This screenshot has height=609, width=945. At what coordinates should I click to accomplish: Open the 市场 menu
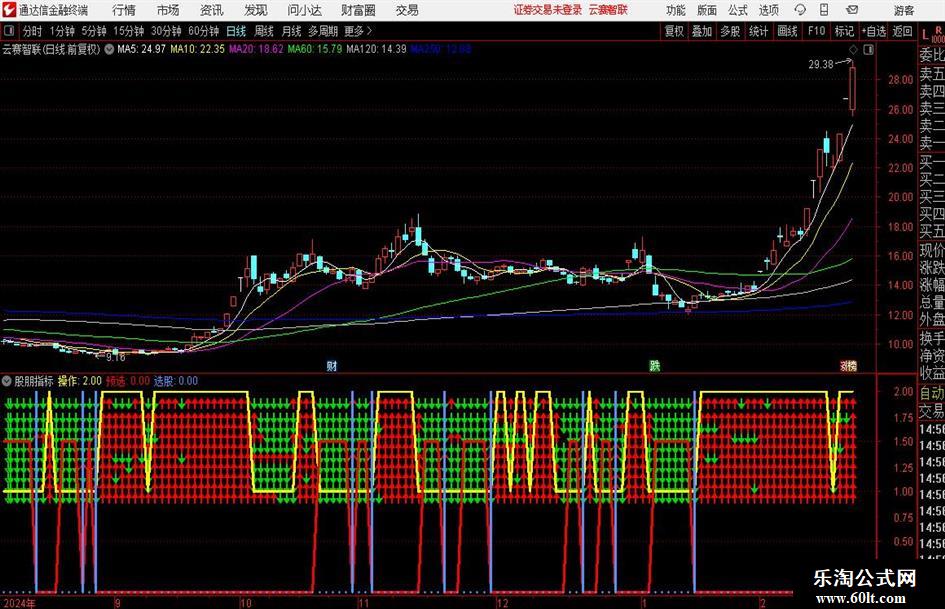pyautogui.click(x=168, y=10)
